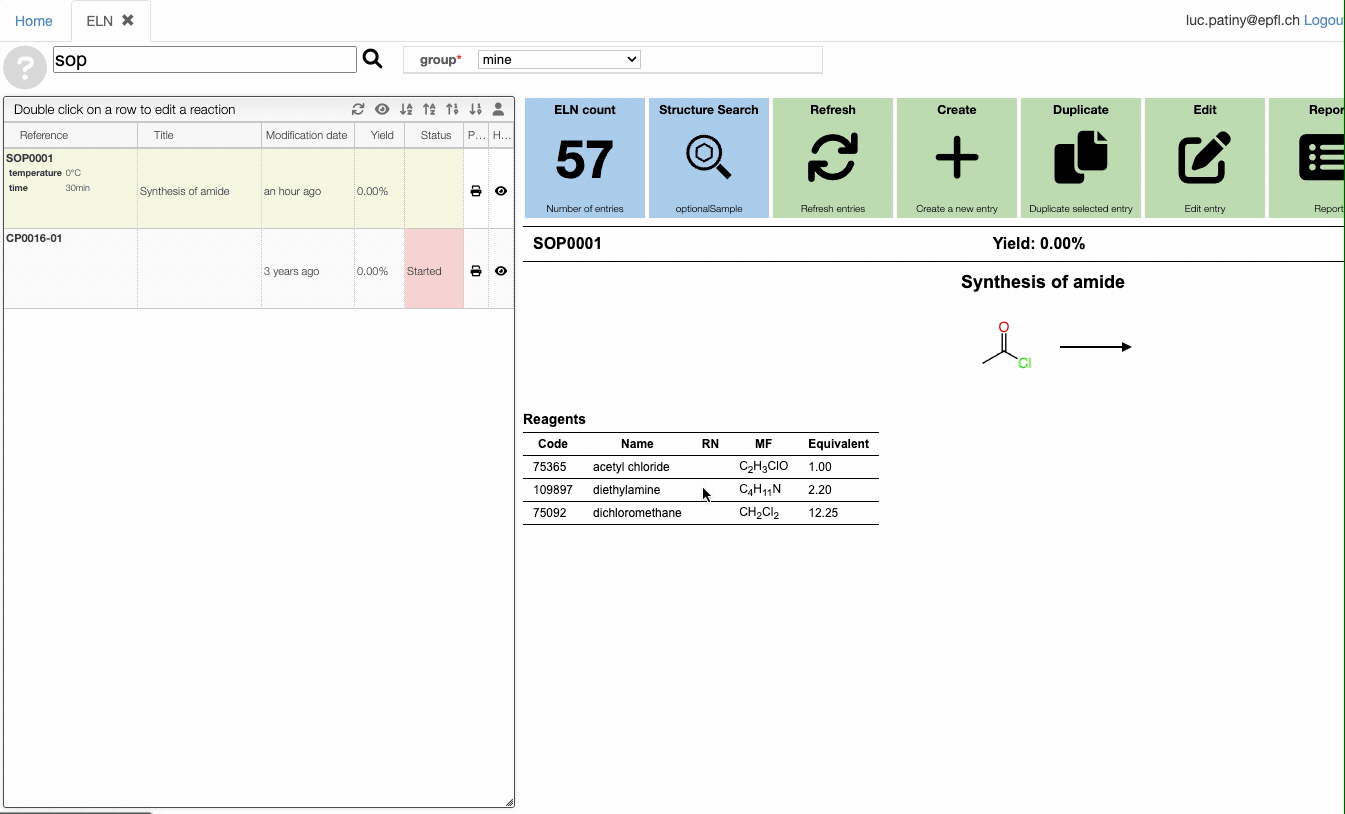Viewport: 1345px width, 814px height.
Task: Toggle the eye icon in the list header
Action: pos(382,110)
